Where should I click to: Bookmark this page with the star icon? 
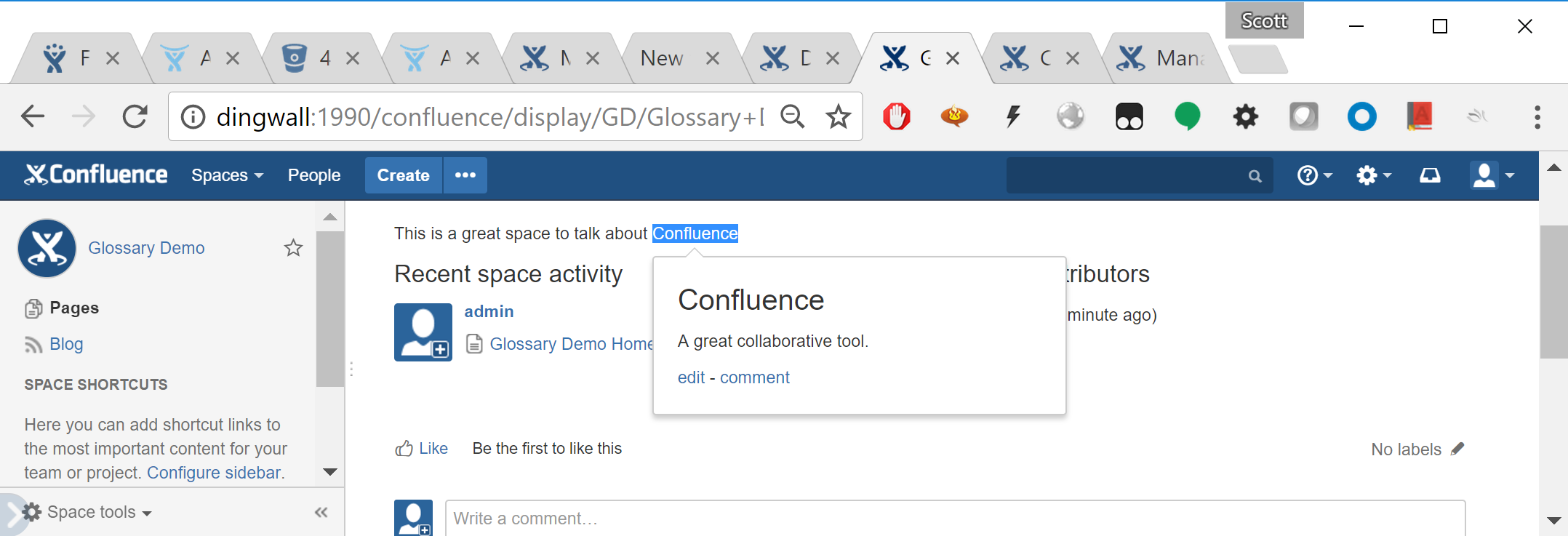click(x=839, y=116)
